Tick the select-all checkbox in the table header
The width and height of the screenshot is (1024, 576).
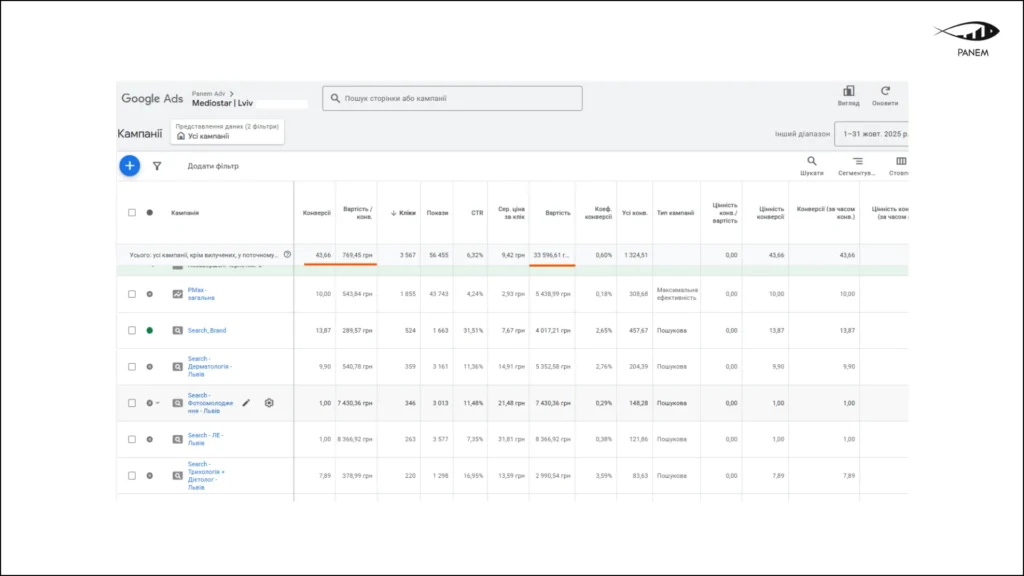tap(132, 212)
